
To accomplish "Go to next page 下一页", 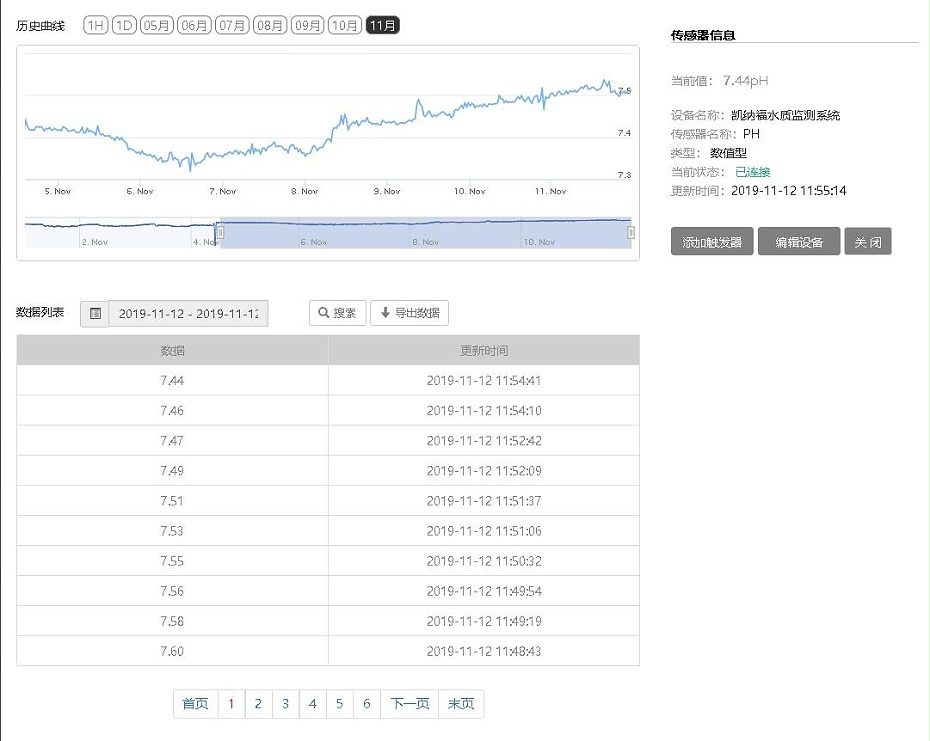I will (409, 704).
